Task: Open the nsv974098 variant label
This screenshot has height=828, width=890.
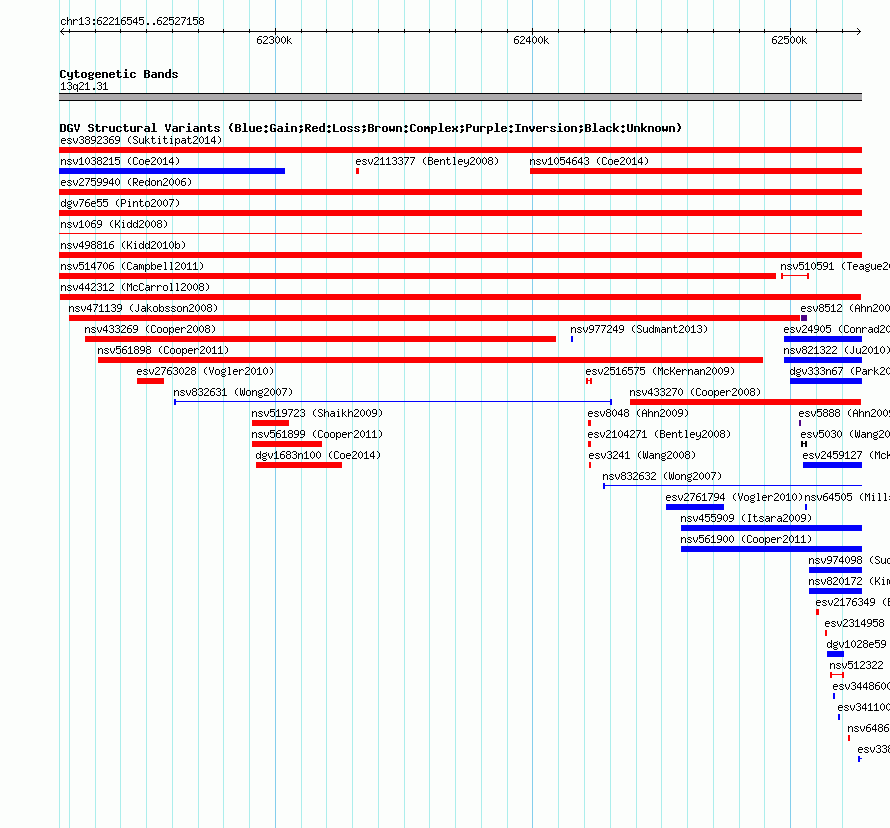Action: 849,560
